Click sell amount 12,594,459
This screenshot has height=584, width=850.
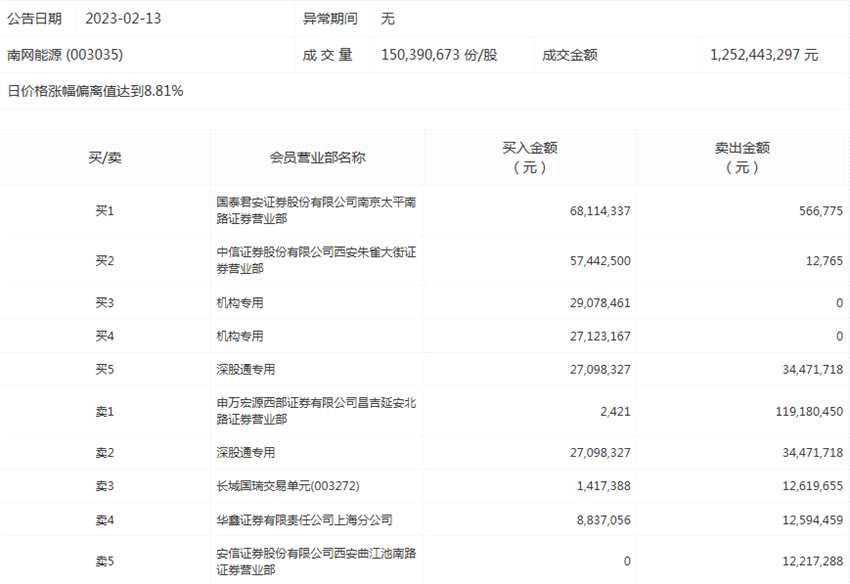[x=813, y=521]
